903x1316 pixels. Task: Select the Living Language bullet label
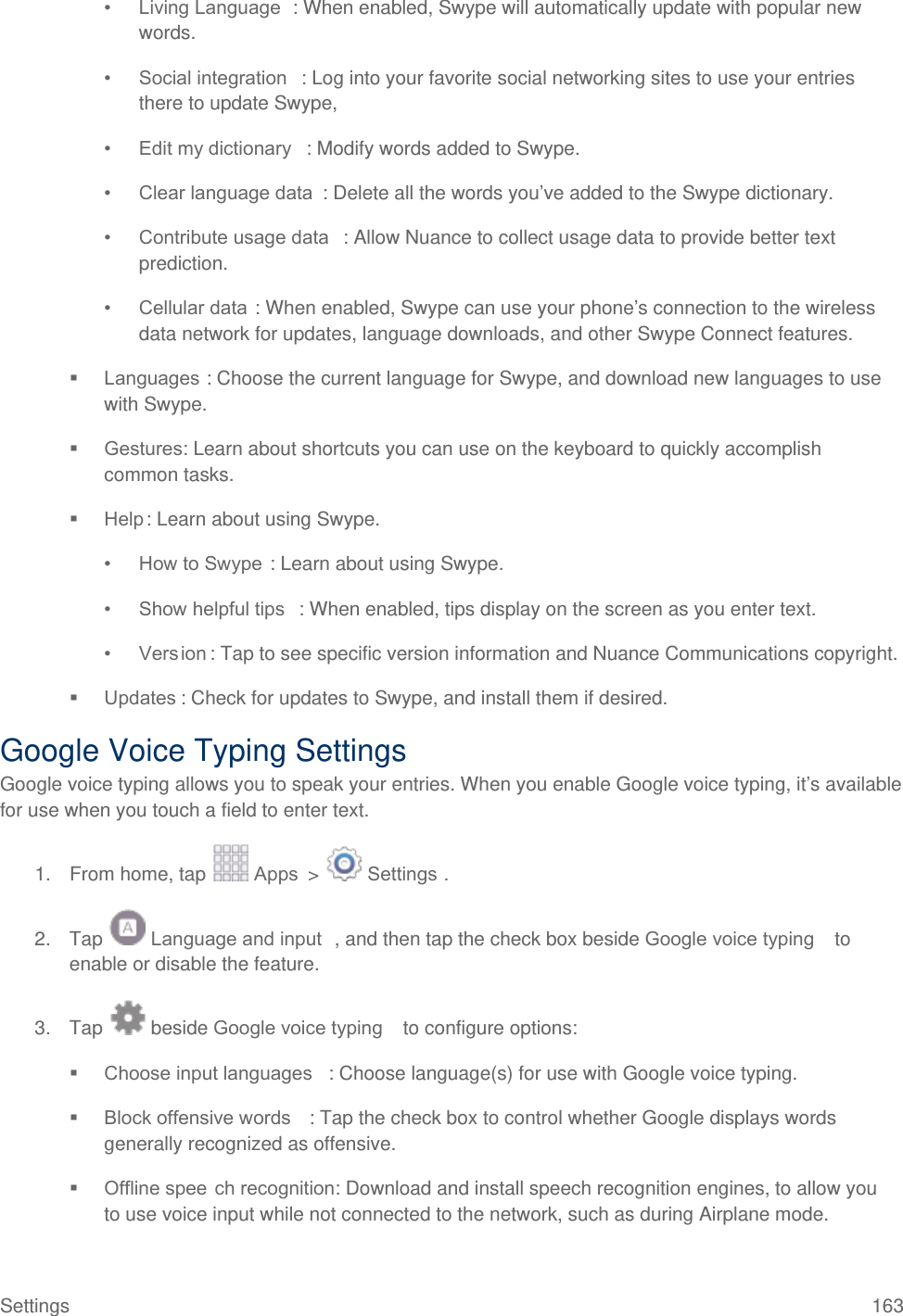(209, 8)
